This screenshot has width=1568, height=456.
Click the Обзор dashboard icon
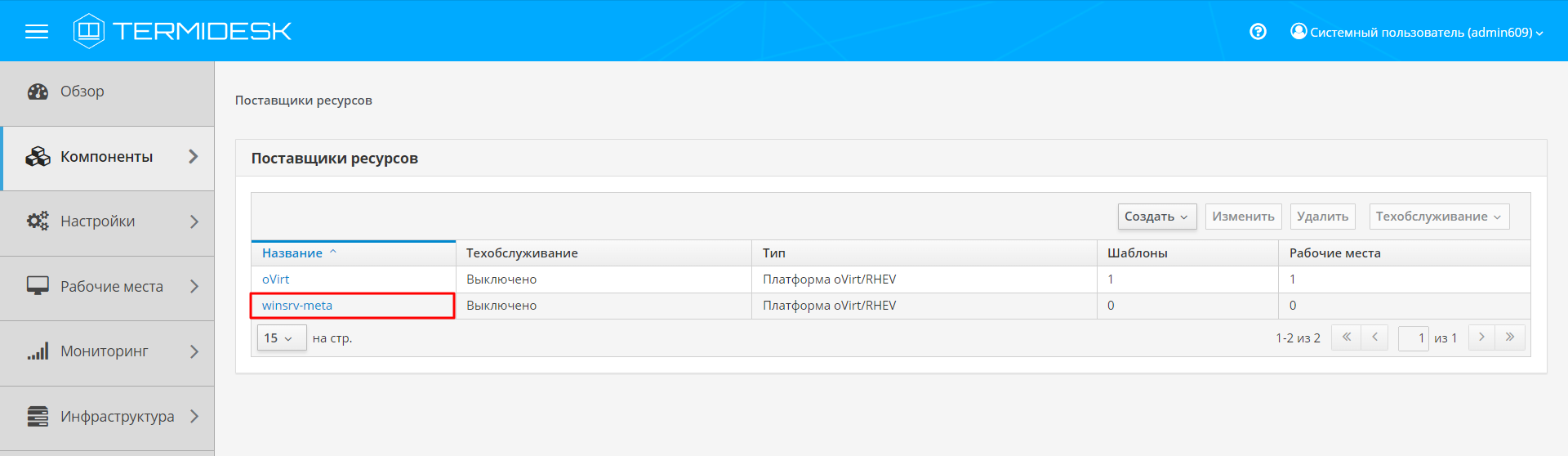click(x=38, y=92)
